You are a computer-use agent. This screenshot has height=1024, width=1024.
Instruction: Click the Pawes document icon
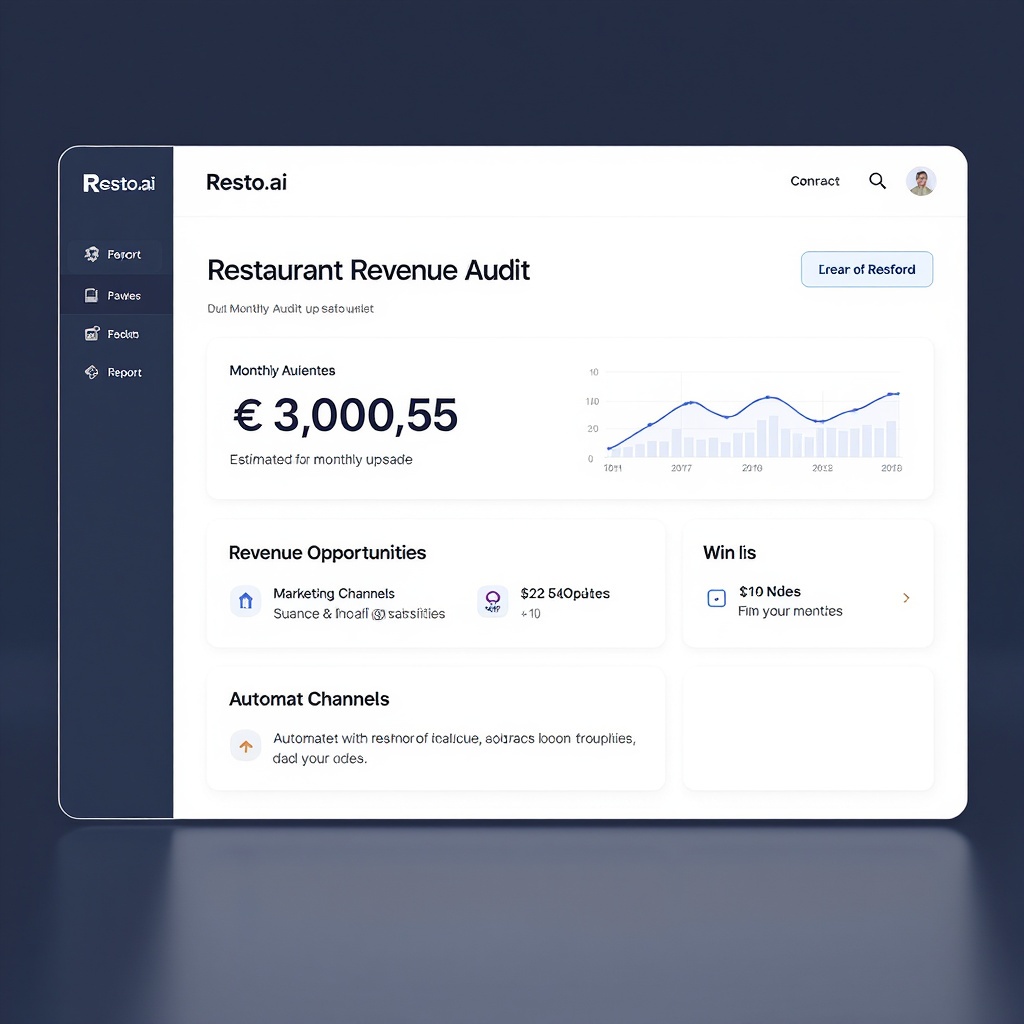click(x=91, y=295)
